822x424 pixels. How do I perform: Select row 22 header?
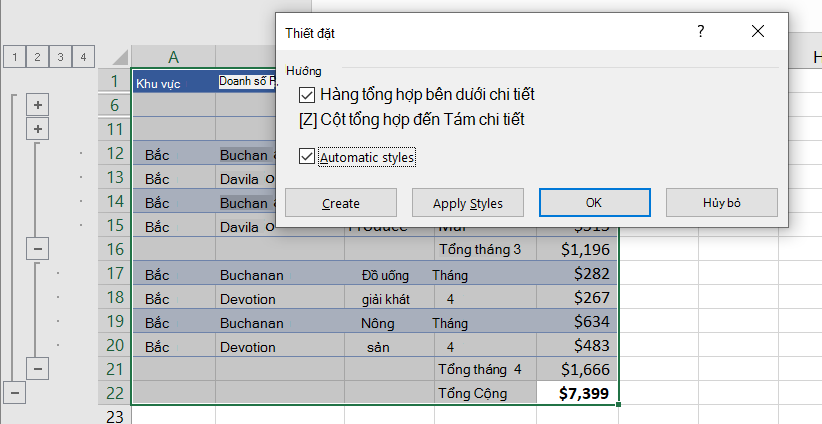point(115,393)
